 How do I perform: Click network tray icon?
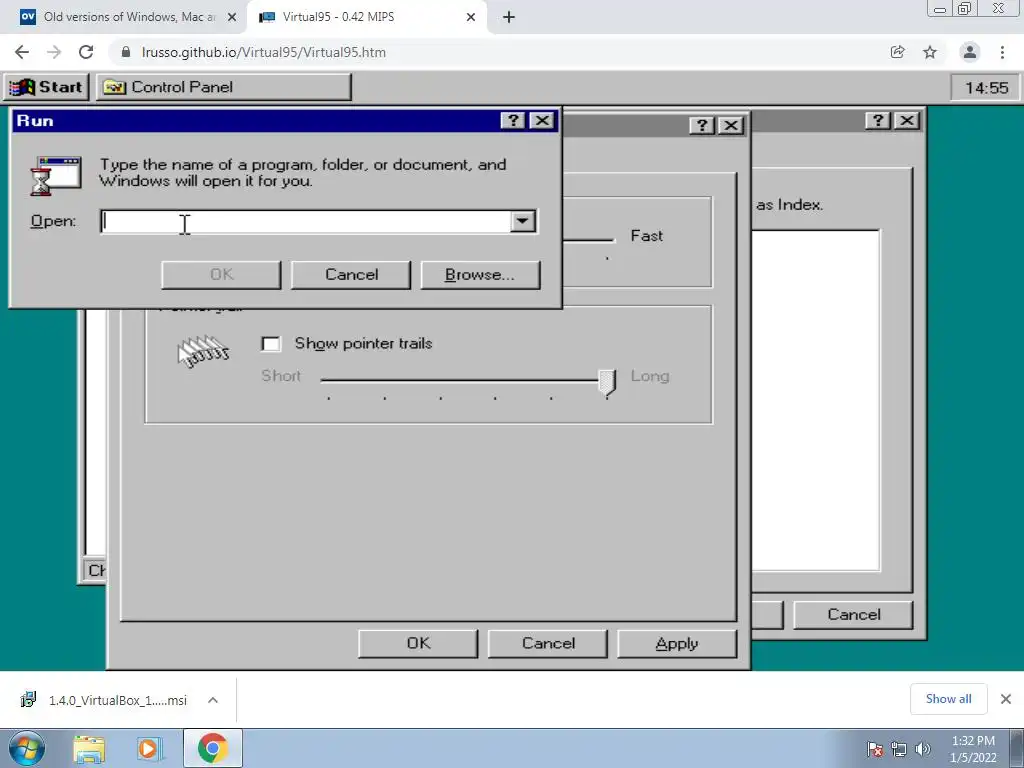coord(899,750)
